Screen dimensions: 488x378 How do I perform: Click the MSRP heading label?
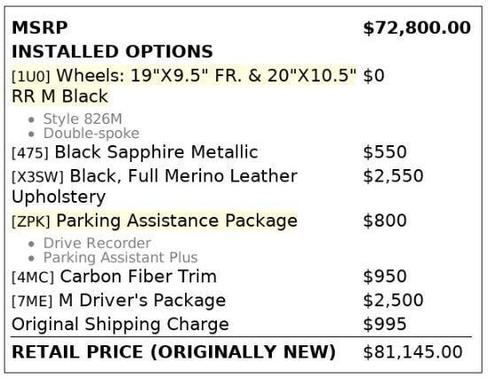point(40,28)
